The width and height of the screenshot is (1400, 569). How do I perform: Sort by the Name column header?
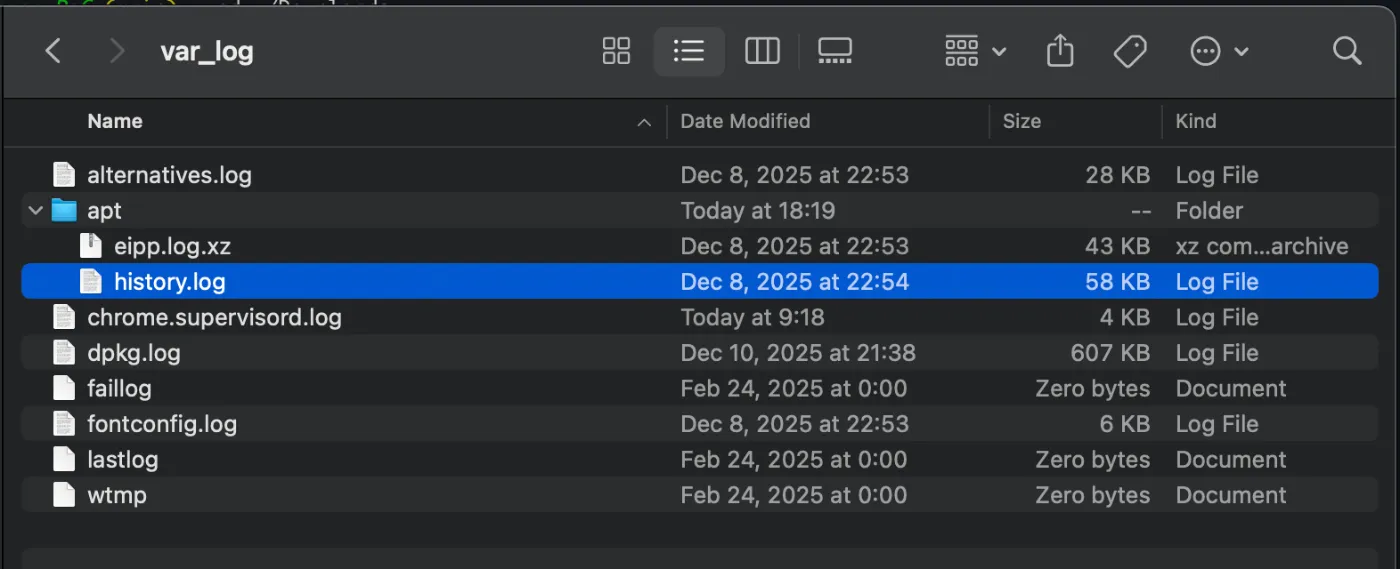pos(115,122)
